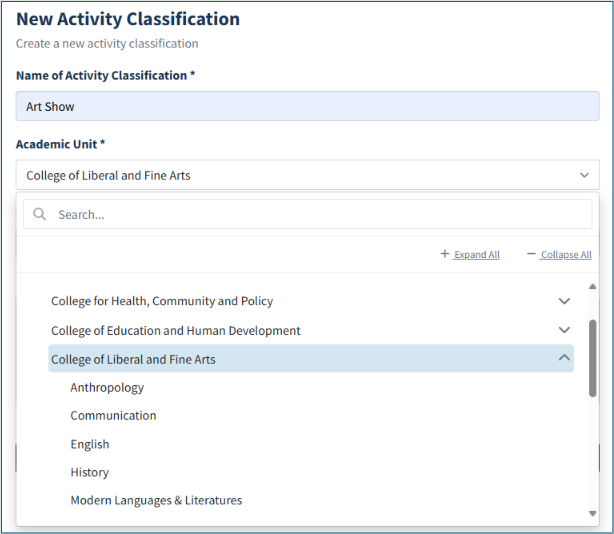Select College for Health, Community and Policy
The height and width of the screenshot is (534, 614).
click(162, 301)
